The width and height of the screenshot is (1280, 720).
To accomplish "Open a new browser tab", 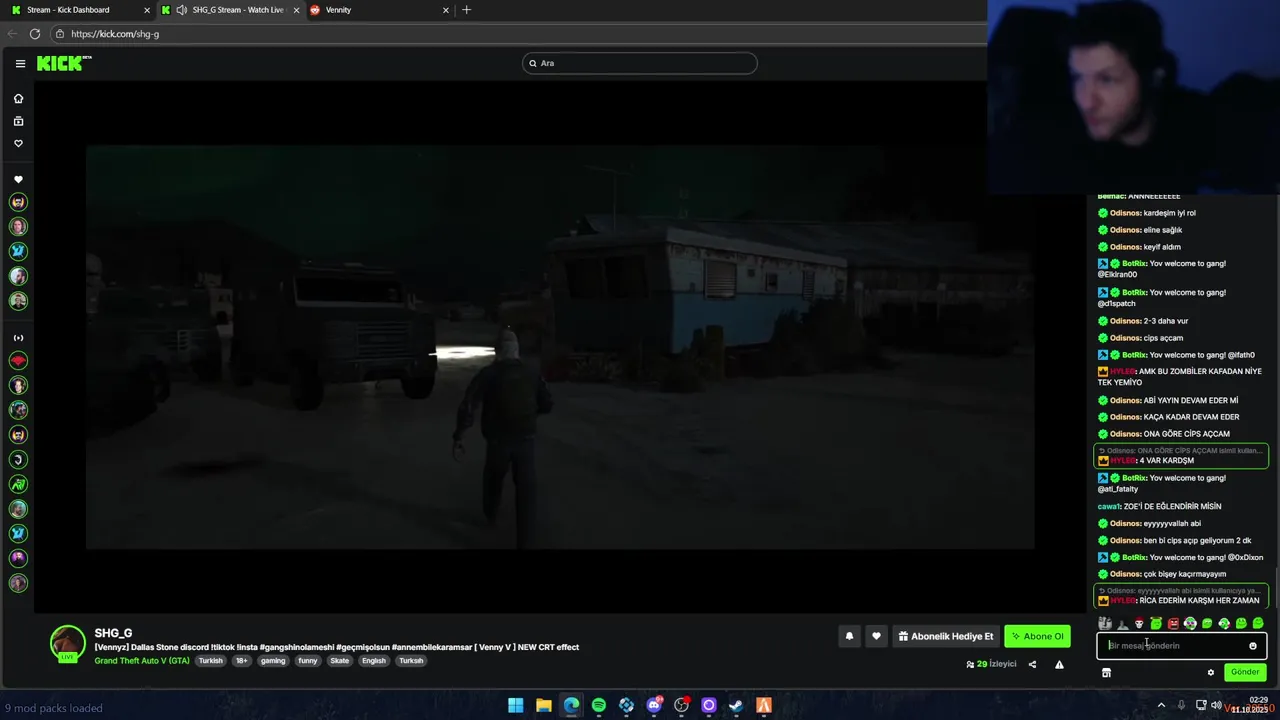I will point(466,10).
